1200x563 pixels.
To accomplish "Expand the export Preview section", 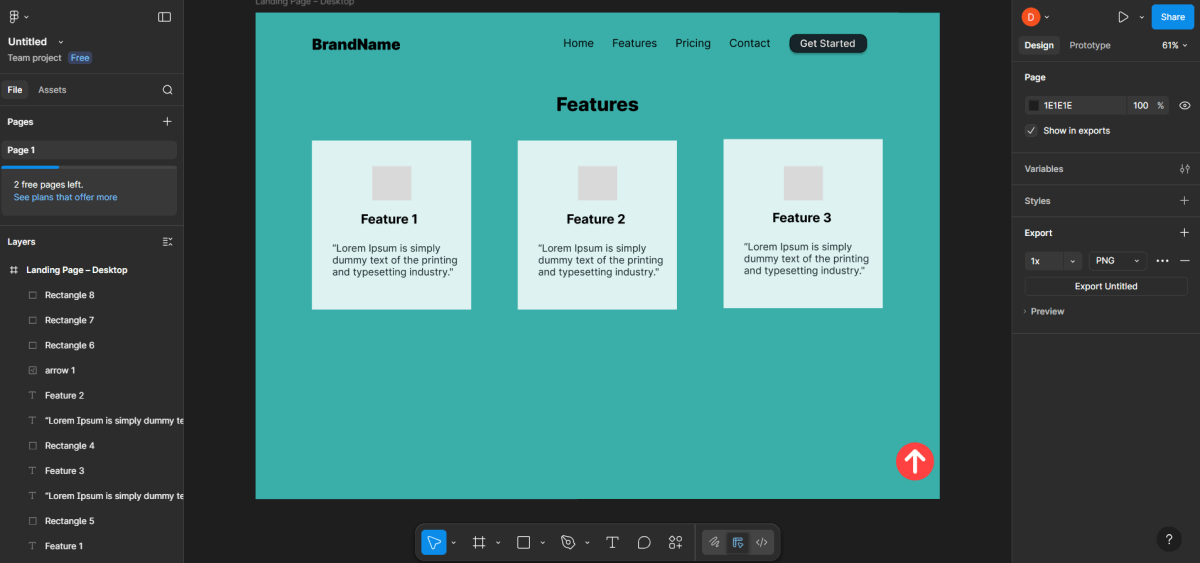I will click(x=1044, y=312).
